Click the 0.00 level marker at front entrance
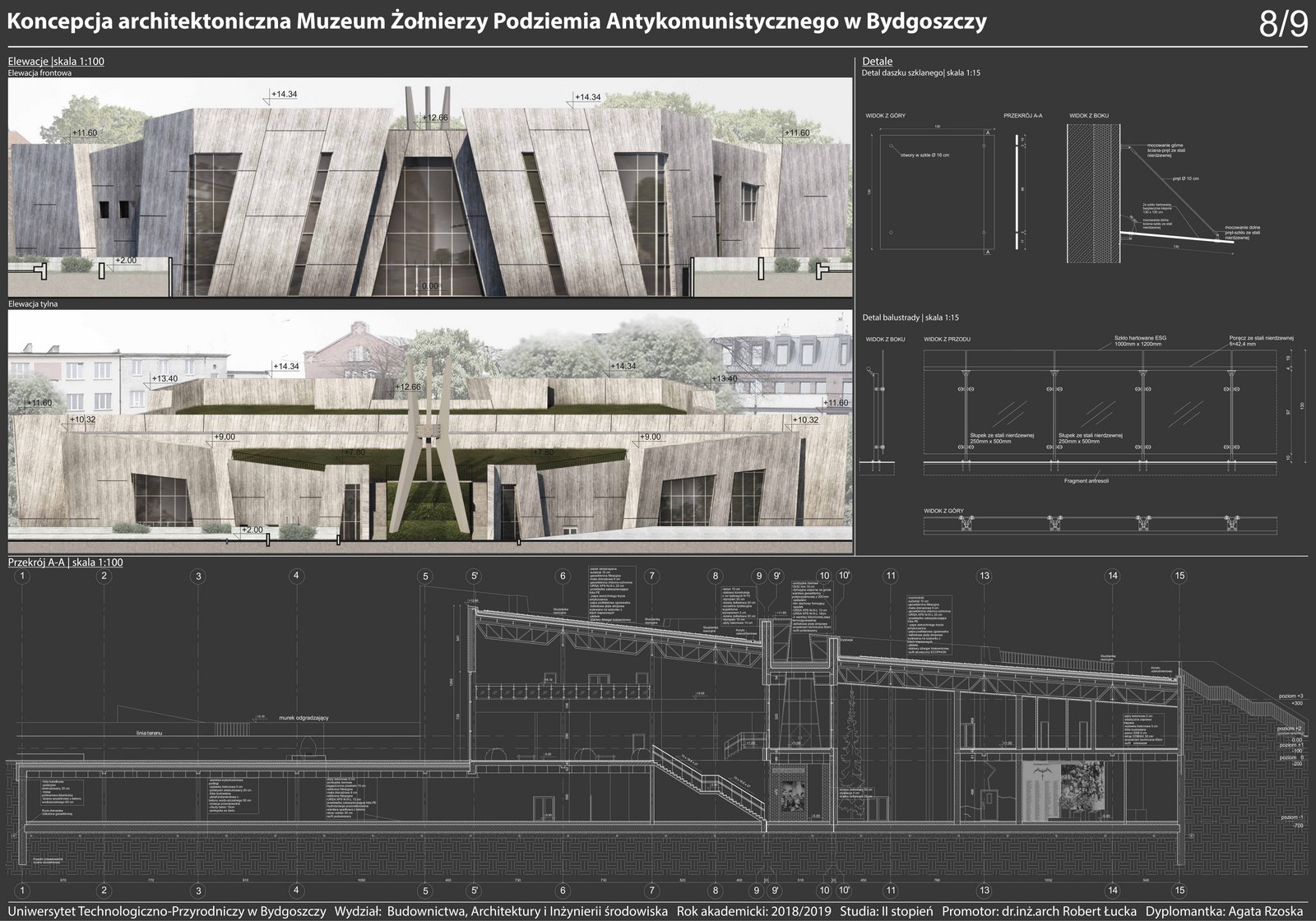The image size is (1316, 921). tap(429, 286)
